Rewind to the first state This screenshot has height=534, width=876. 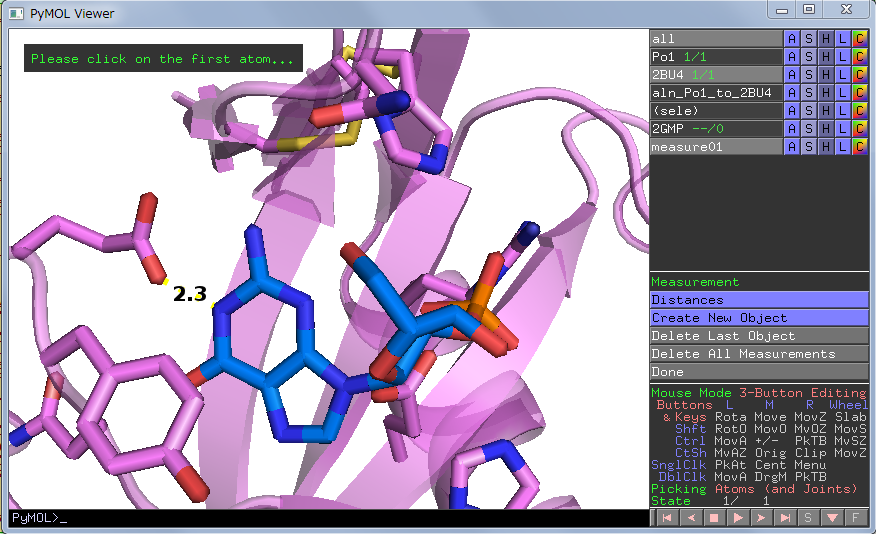[666, 517]
